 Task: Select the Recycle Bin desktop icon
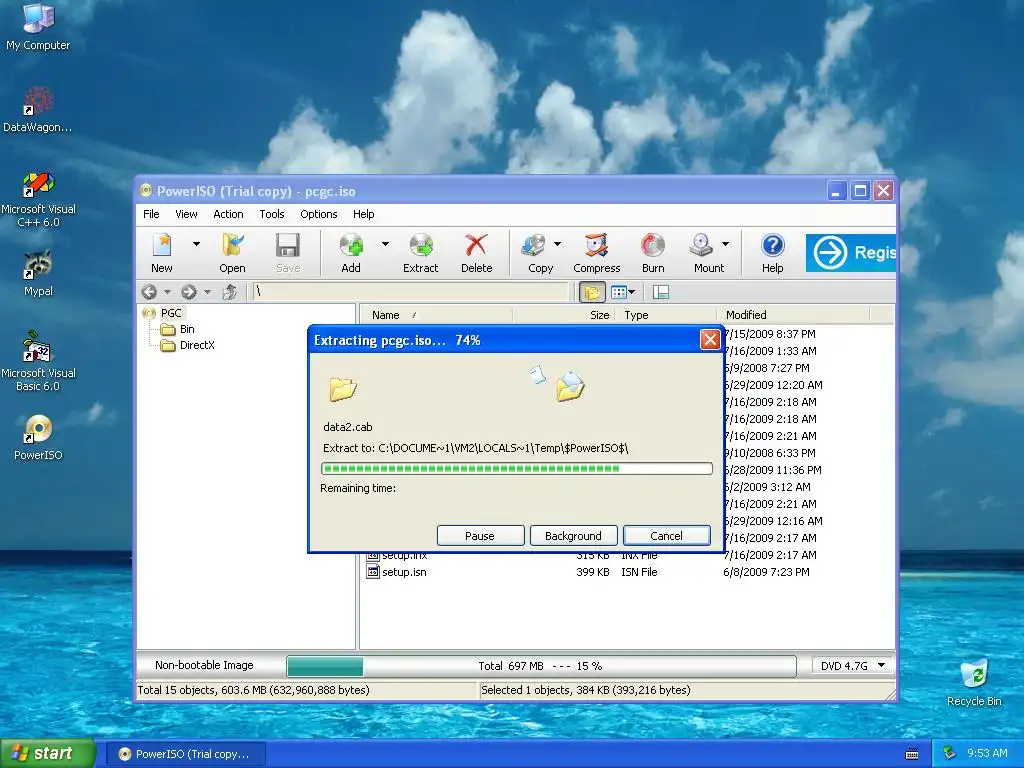point(974,683)
